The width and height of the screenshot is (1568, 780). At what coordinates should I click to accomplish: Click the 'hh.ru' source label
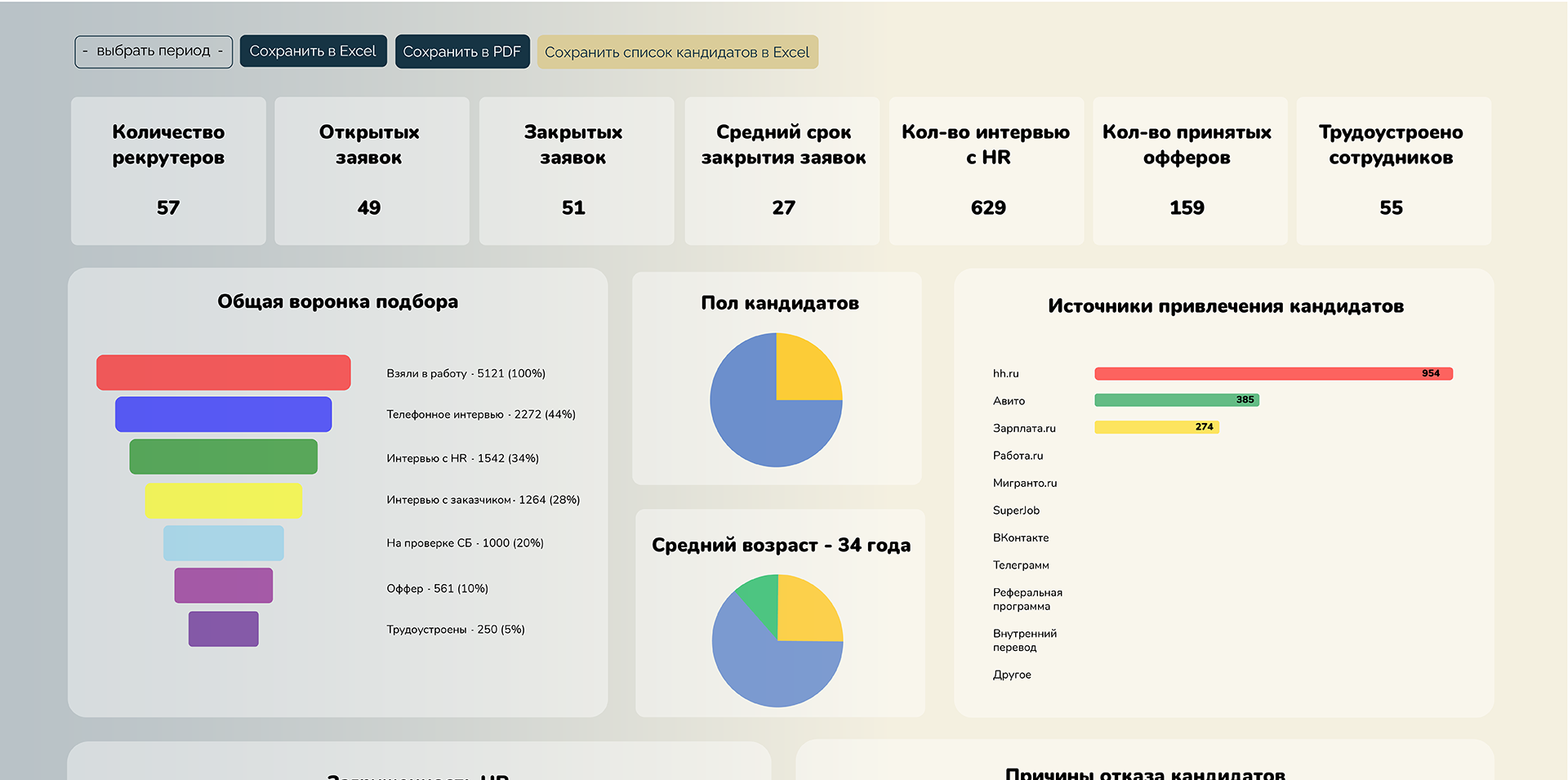(1005, 373)
